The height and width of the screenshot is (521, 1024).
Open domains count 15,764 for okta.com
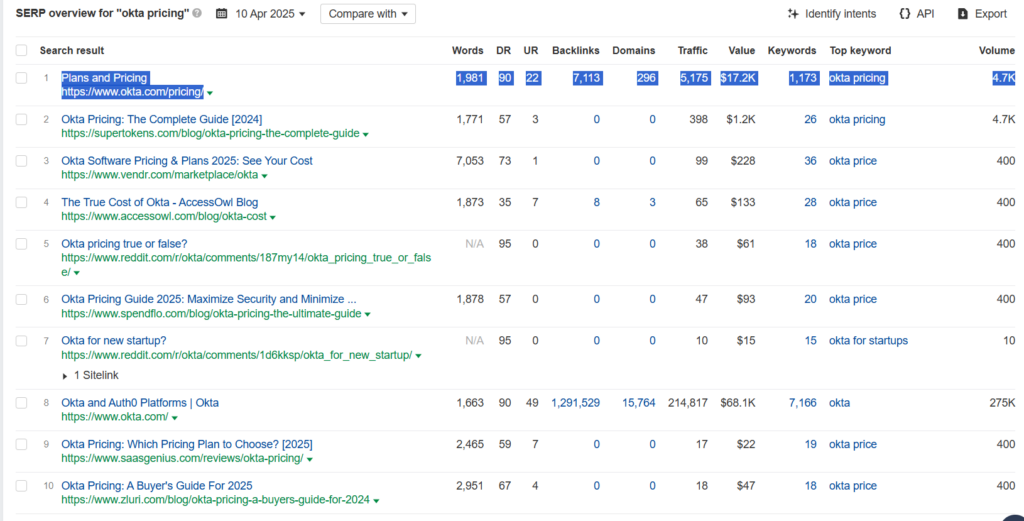[639, 403]
